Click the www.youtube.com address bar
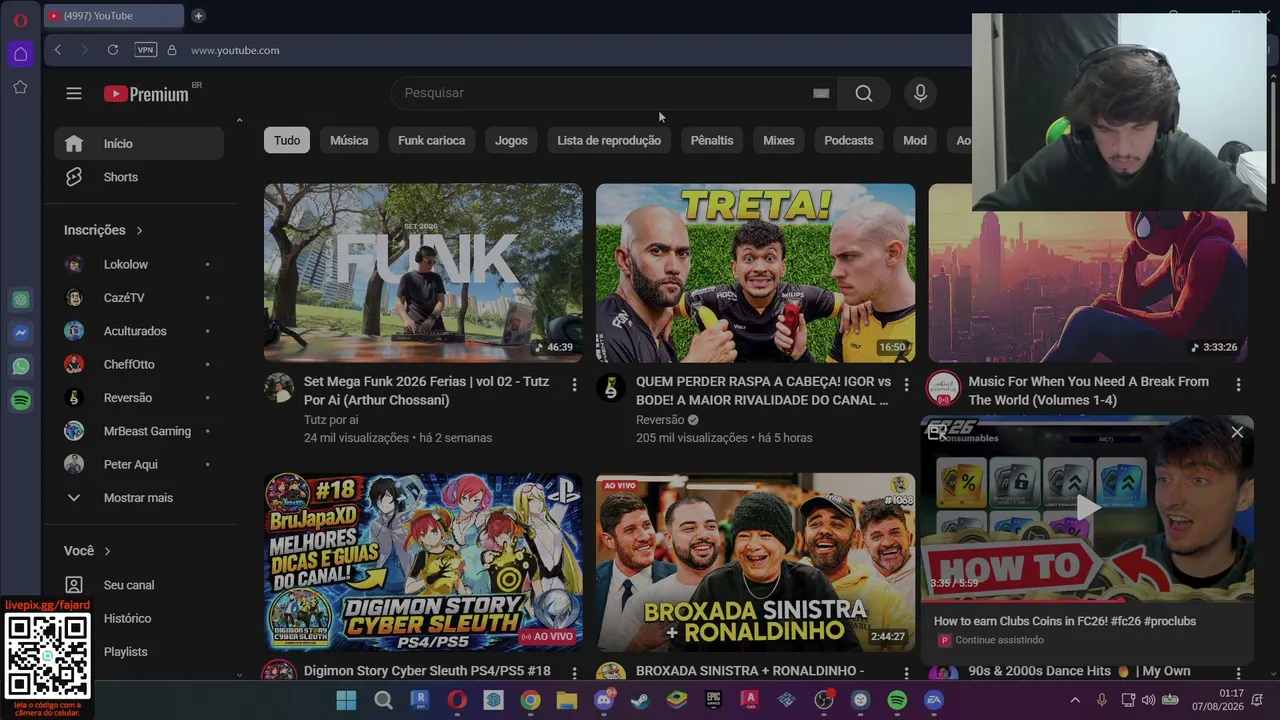 coord(235,50)
